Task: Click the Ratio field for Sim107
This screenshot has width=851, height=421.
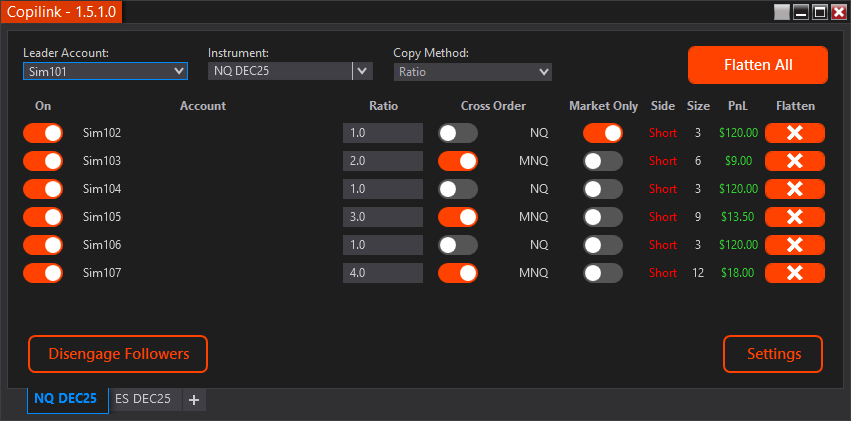Action: click(383, 273)
